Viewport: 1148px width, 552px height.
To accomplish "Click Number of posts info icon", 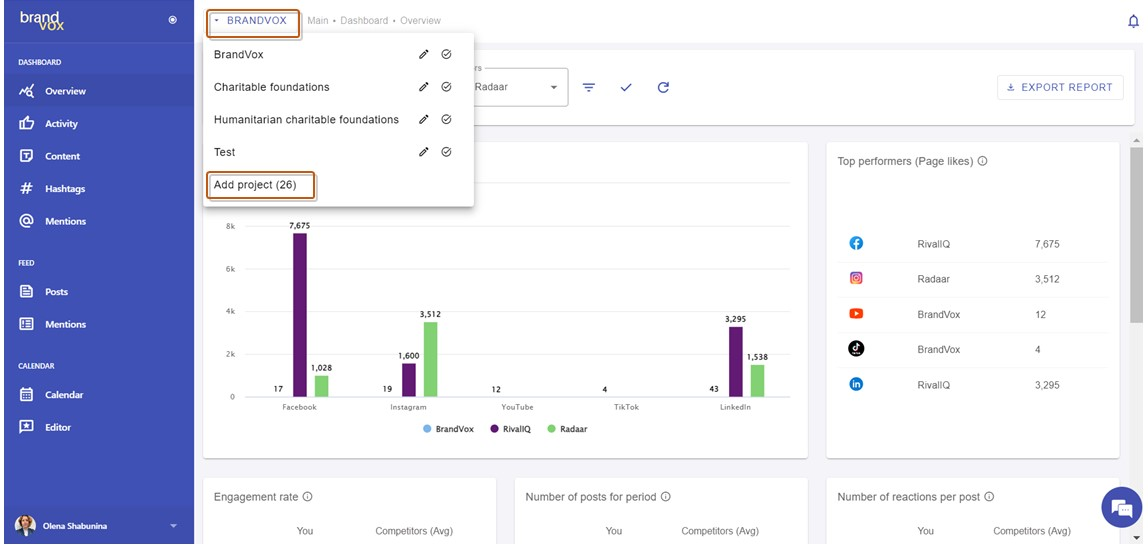I will click(x=666, y=497).
